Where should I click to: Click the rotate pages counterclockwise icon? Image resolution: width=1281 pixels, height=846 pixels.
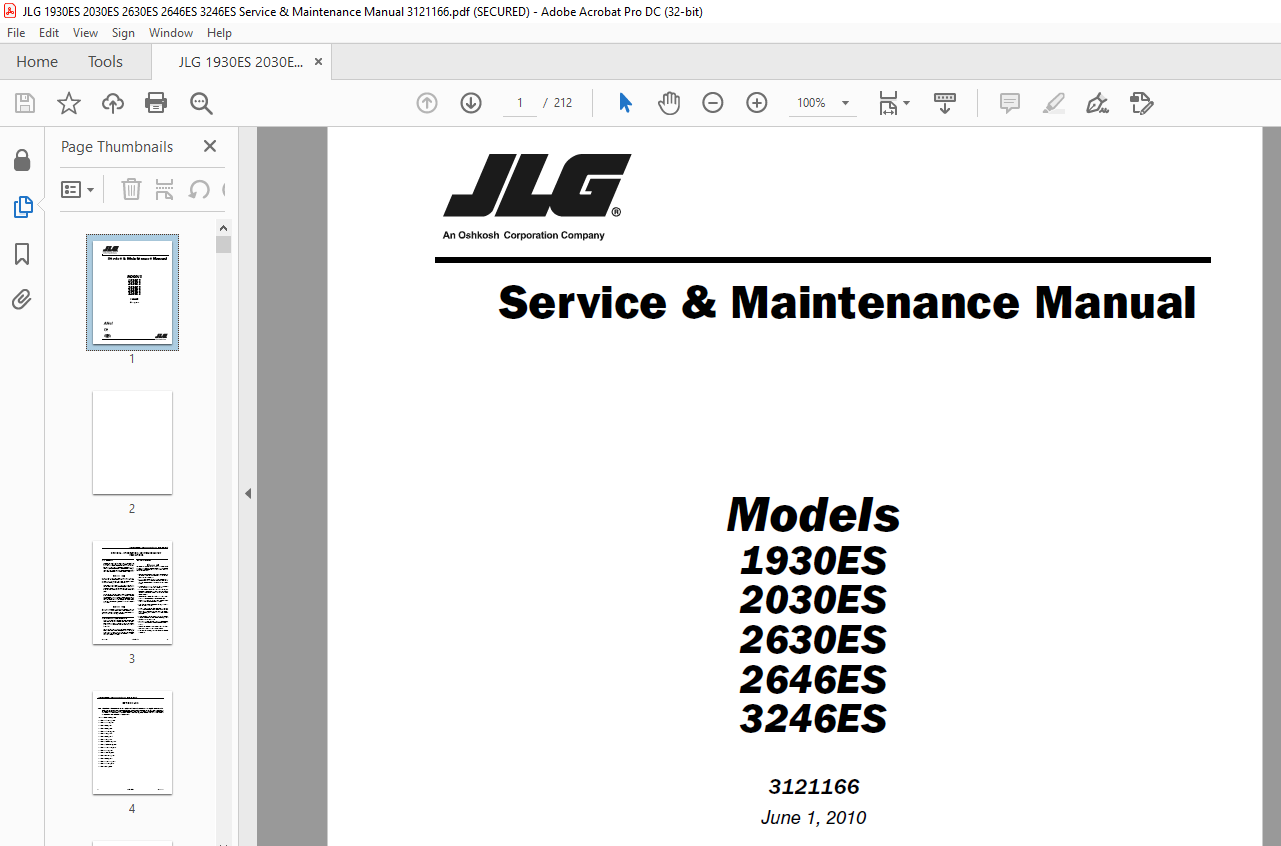(x=198, y=189)
